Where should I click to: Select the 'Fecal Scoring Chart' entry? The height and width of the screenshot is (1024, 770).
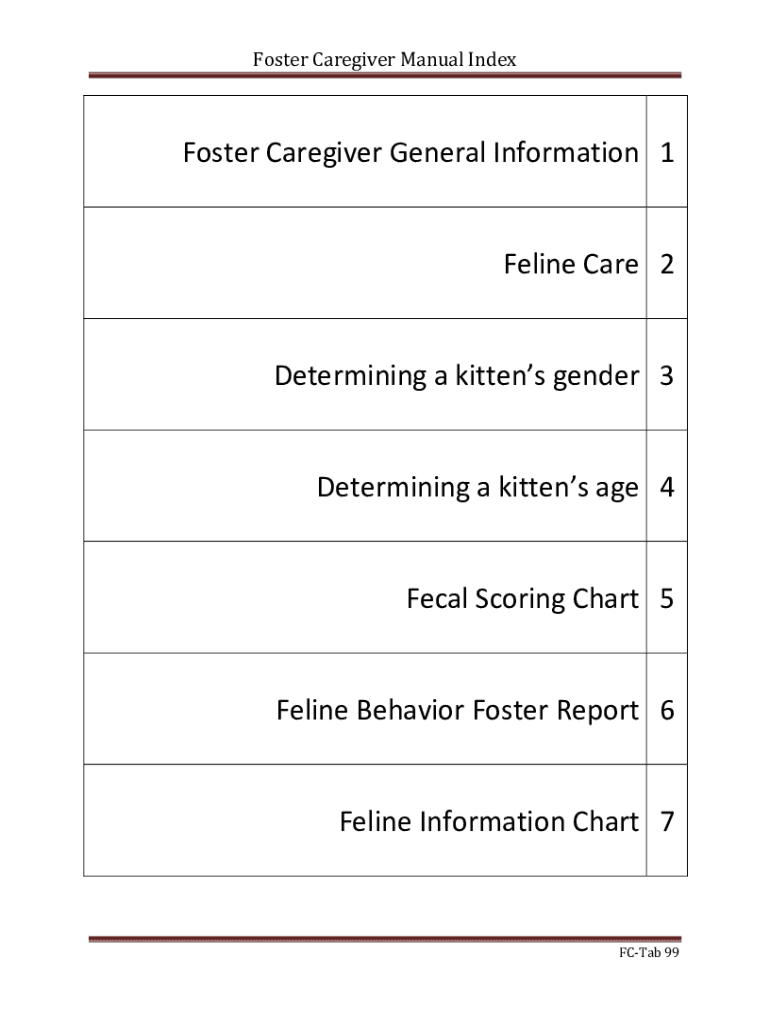point(522,599)
